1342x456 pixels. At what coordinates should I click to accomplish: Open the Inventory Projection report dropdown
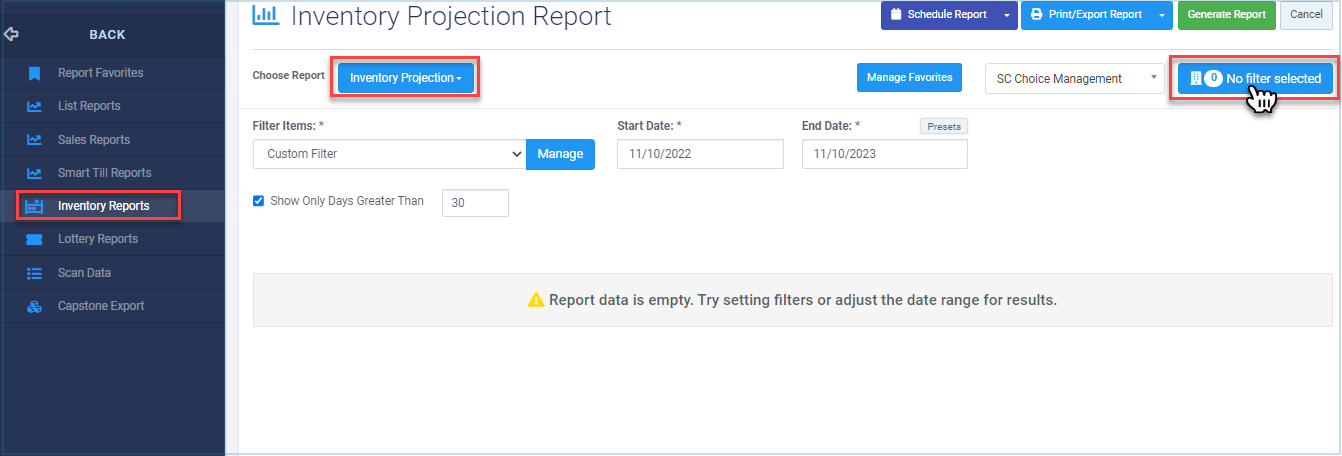405,78
